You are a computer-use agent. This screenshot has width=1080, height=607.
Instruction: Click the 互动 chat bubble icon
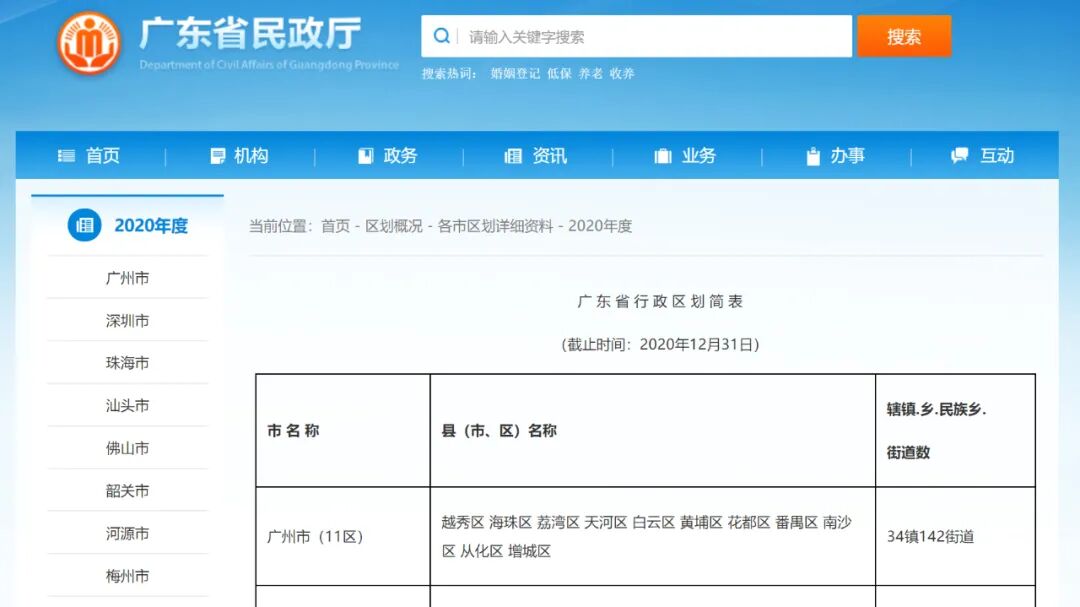(959, 156)
